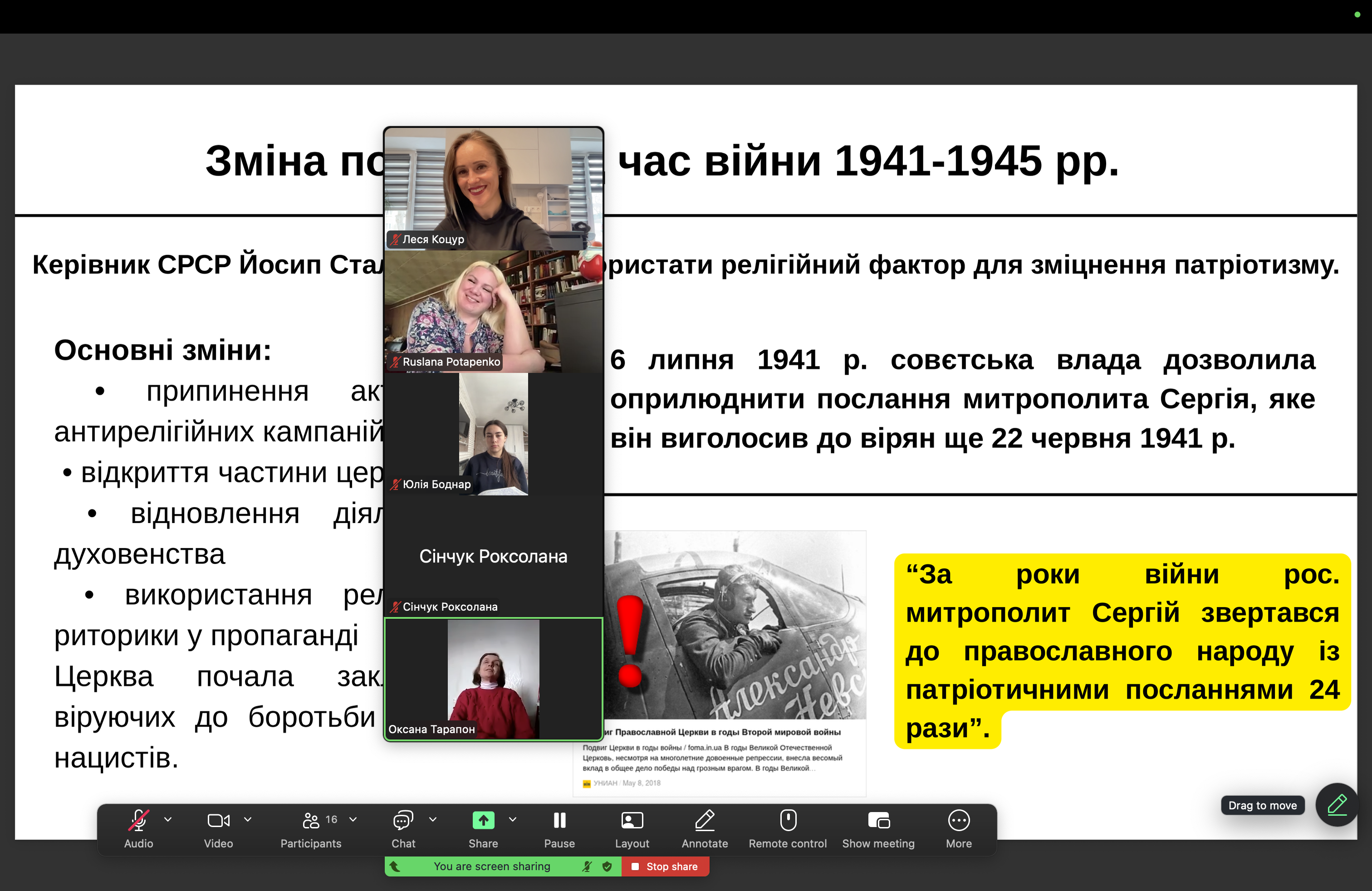
Task: Unmute the microphone with the Audio icon
Action: (x=138, y=820)
